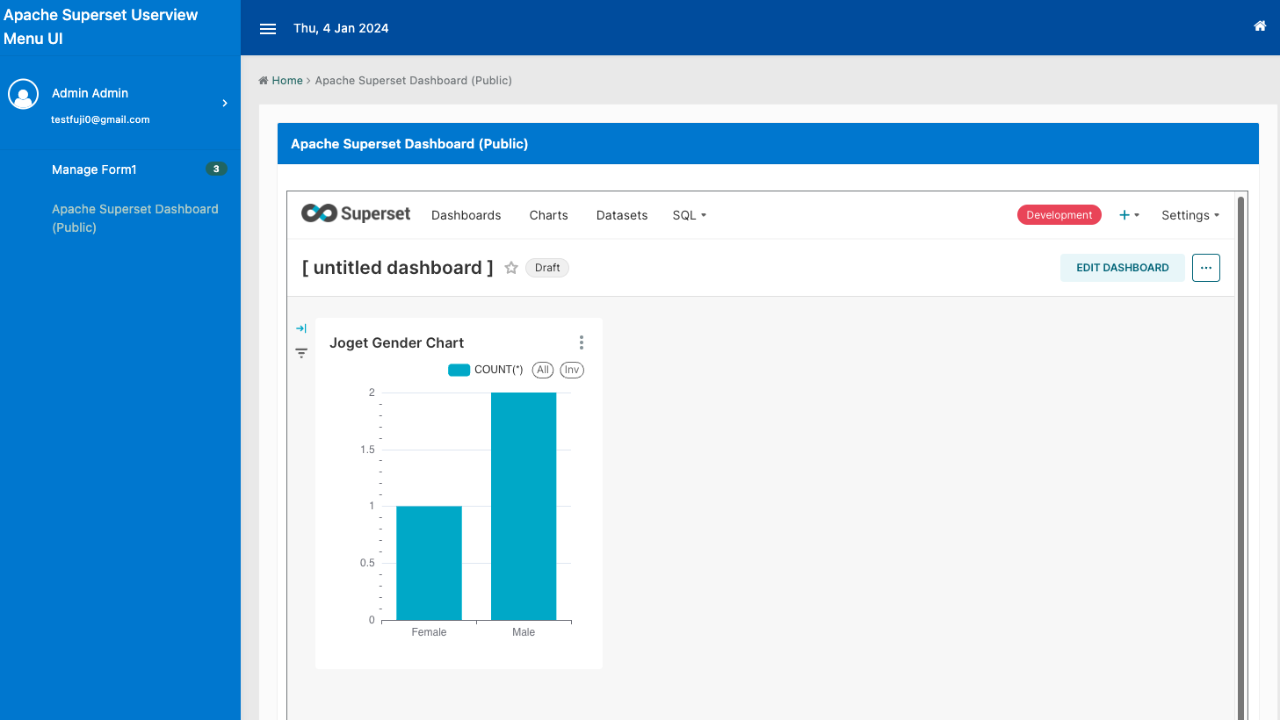Viewport: 1280px width, 720px height.
Task: Expand the Admin Admin profile chevron
Action: (225, 103)
